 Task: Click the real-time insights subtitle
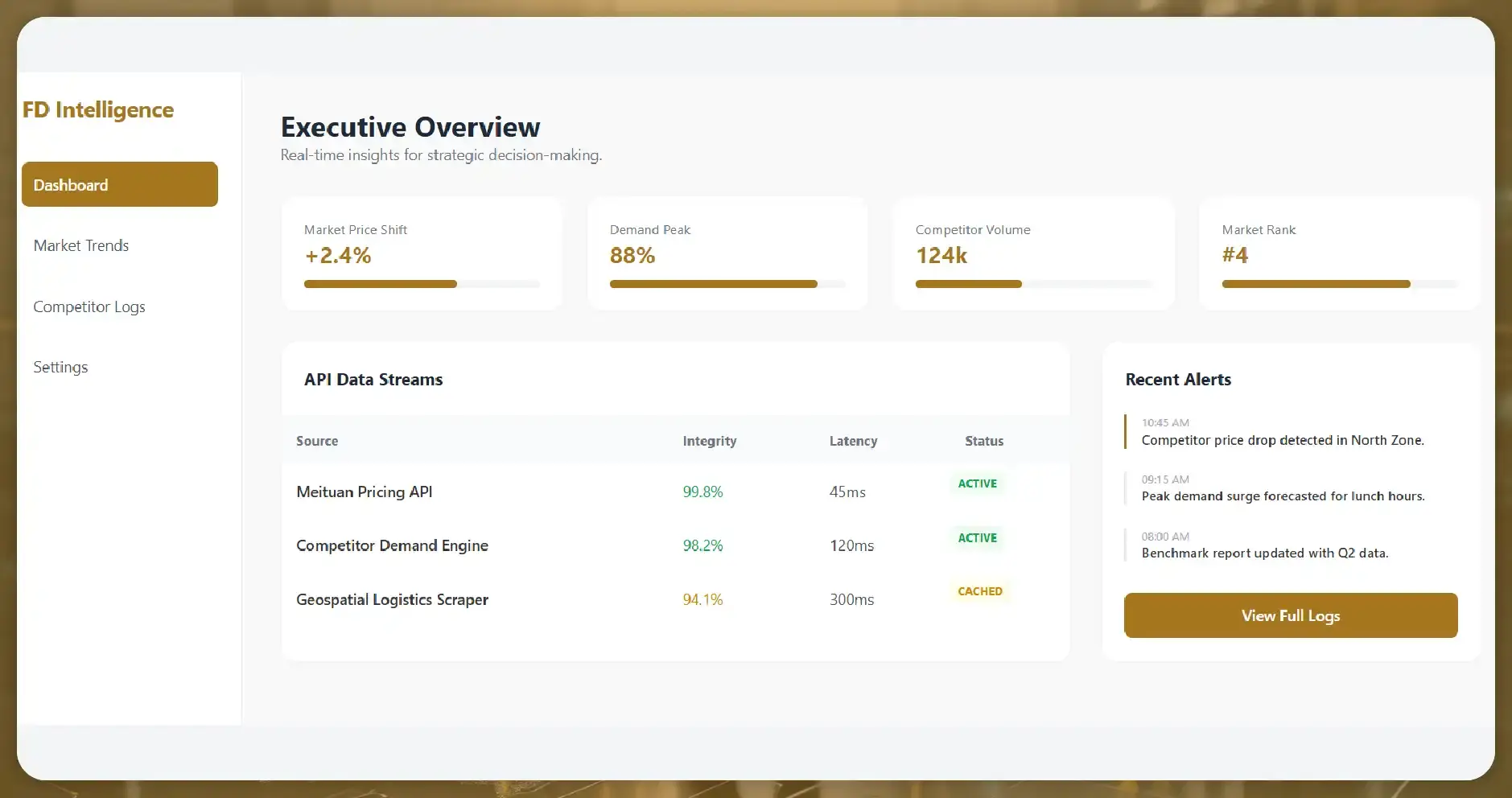pyautogui.click(x=441, y=155)
